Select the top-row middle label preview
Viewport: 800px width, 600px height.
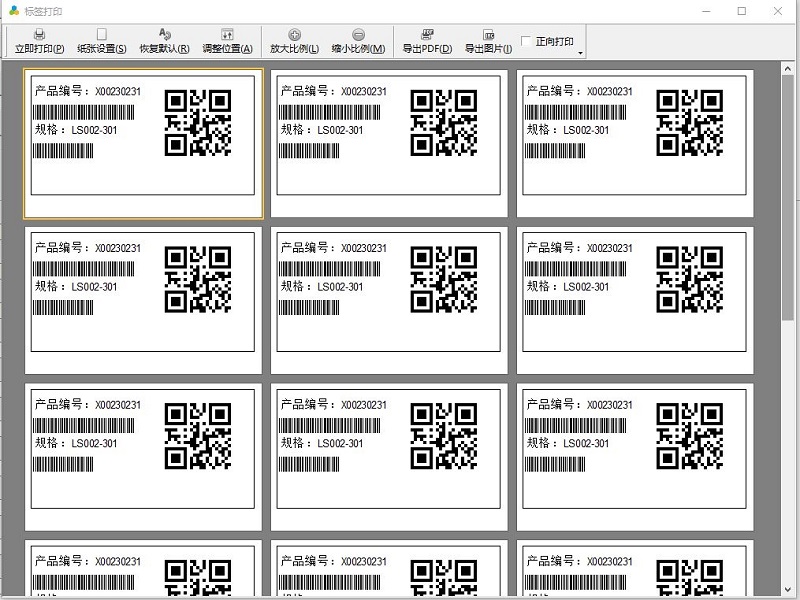point(389,144)
